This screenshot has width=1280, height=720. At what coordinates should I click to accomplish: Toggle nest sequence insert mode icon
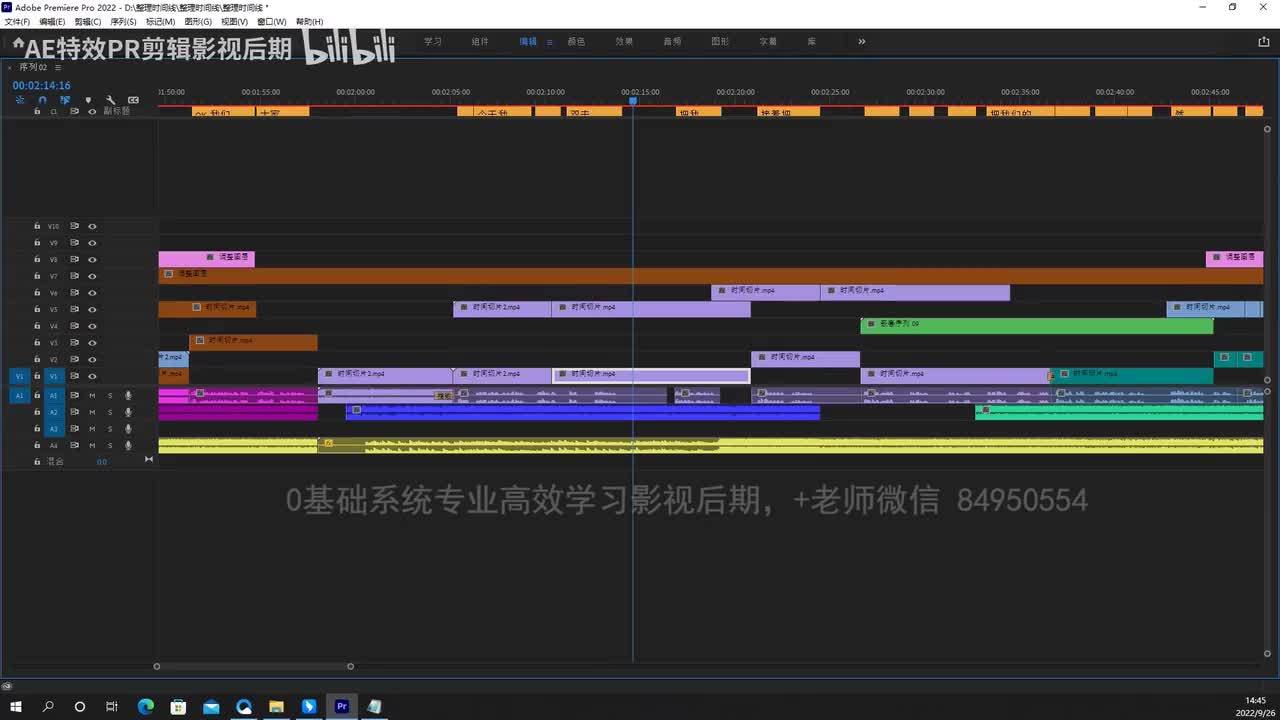[x=20, y=100]
